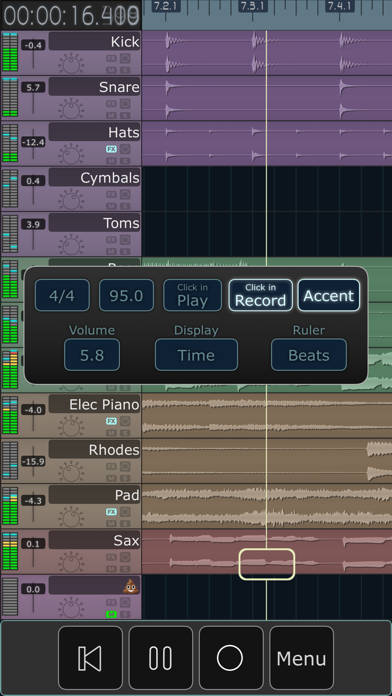
Task: Rewind to start with the transport button
Action: [90, 658]
